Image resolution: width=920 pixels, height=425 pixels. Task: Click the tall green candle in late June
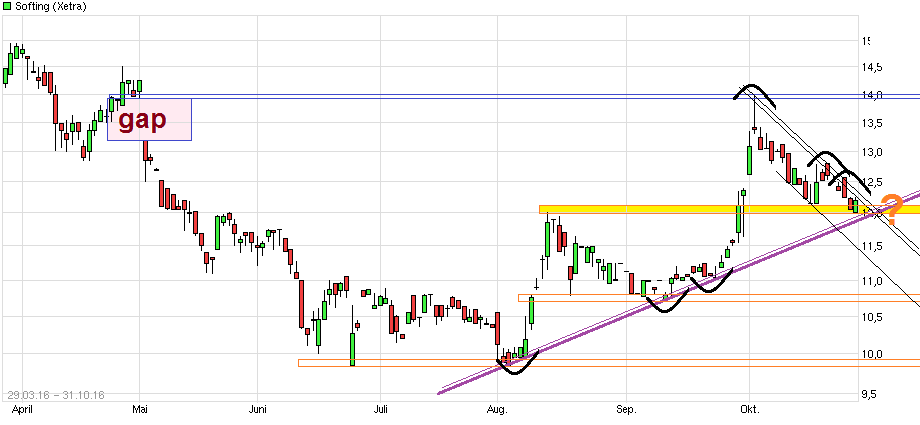pyautogui.click(x=353, y=349)
